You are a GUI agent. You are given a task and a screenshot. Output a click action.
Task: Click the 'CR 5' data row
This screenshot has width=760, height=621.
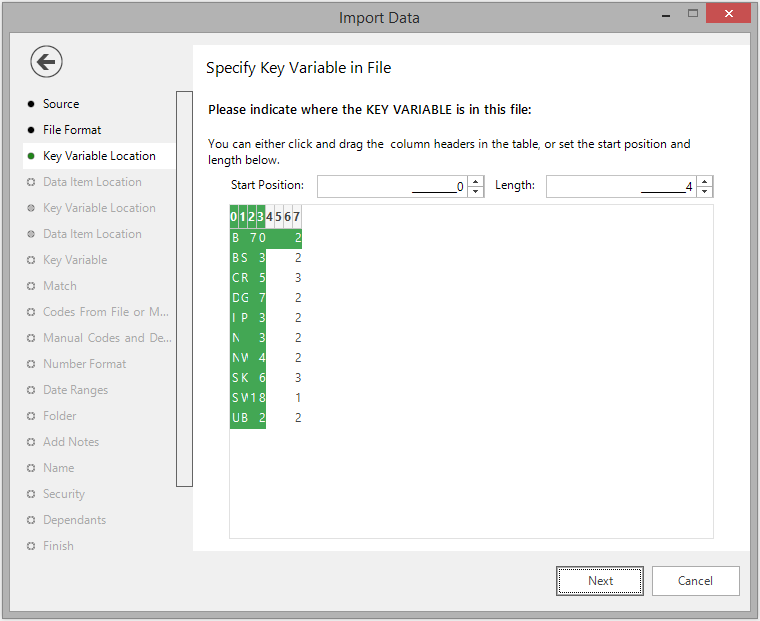[266, 278]
